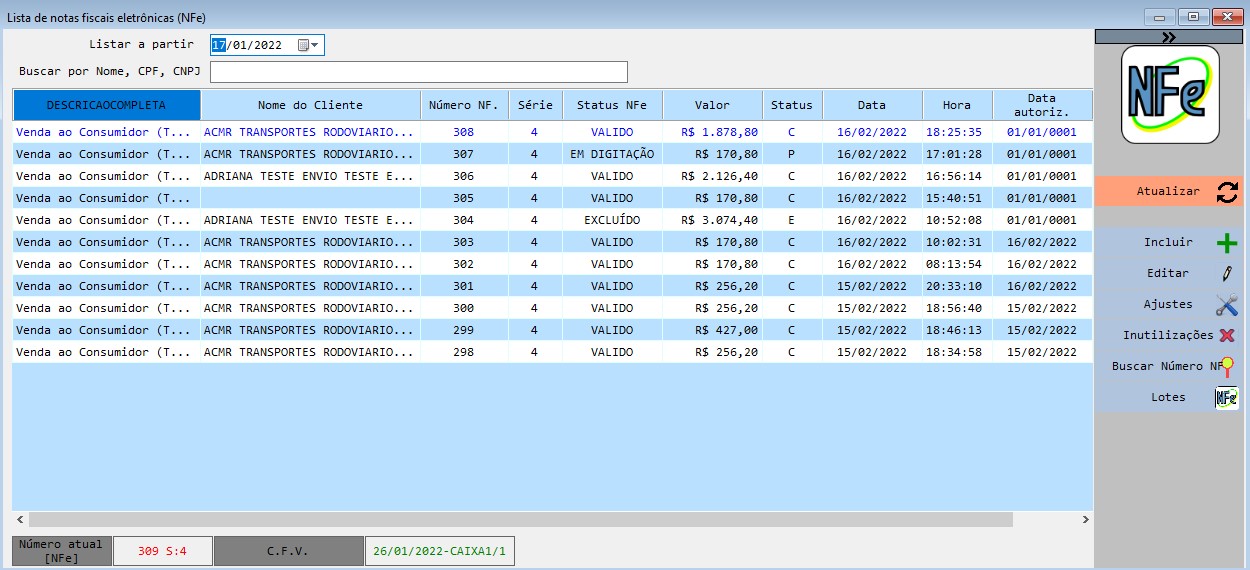Click the Buscar Número NF pin icon
The height and width of the screenshot is (570, 1250).
[1227, 367]
